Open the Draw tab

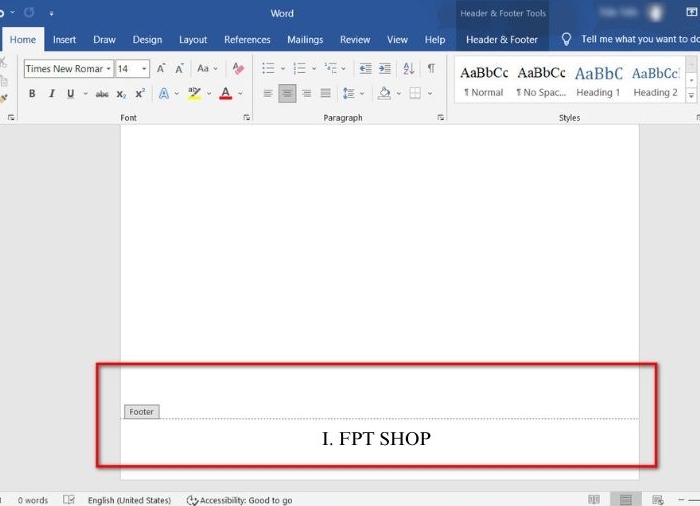[104, 40]
